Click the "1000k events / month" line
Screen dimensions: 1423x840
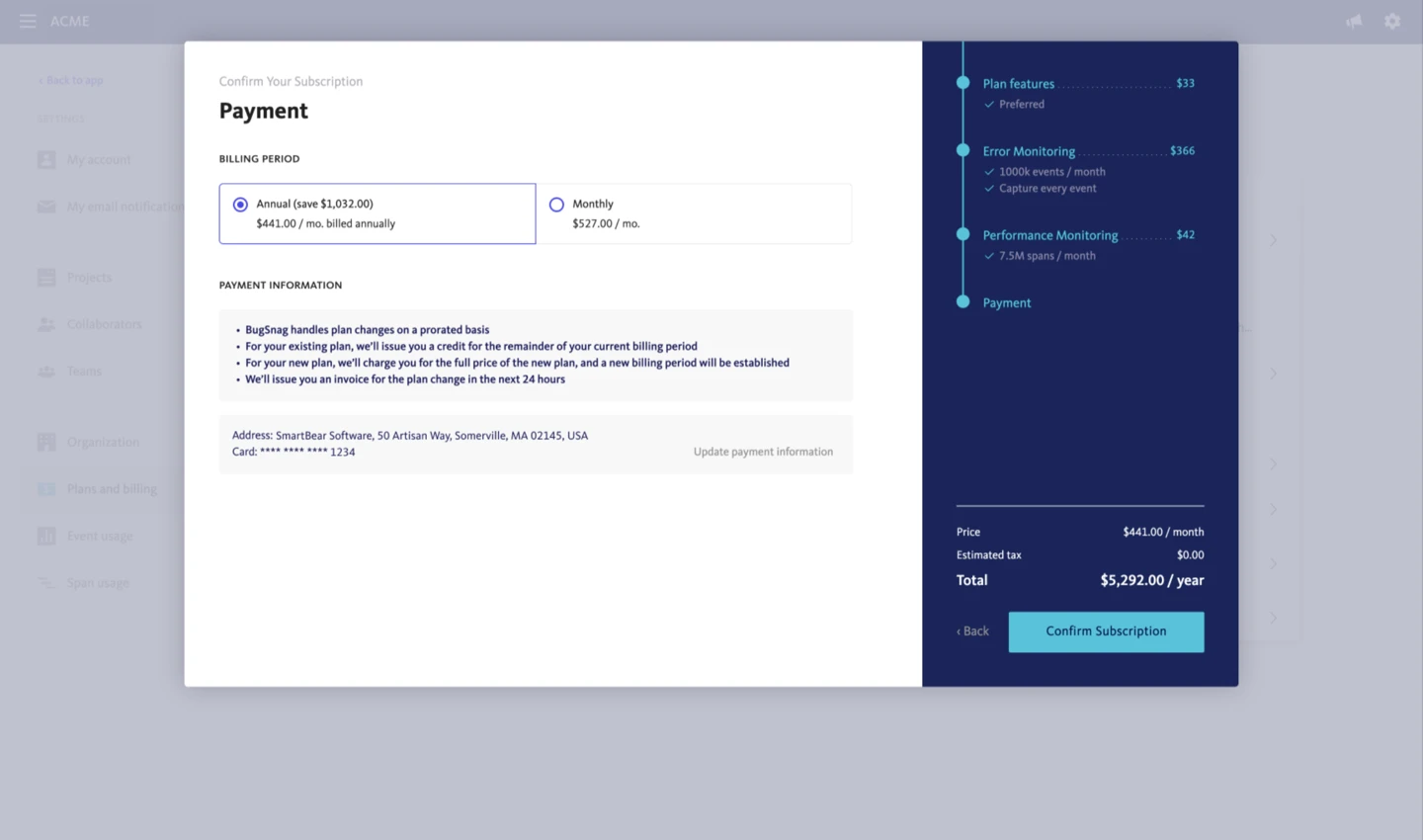tap(1051, 172)
